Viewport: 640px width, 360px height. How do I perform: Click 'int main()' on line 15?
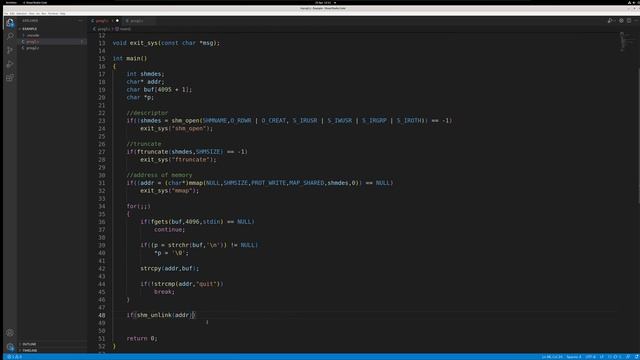(x=130, y=58)
